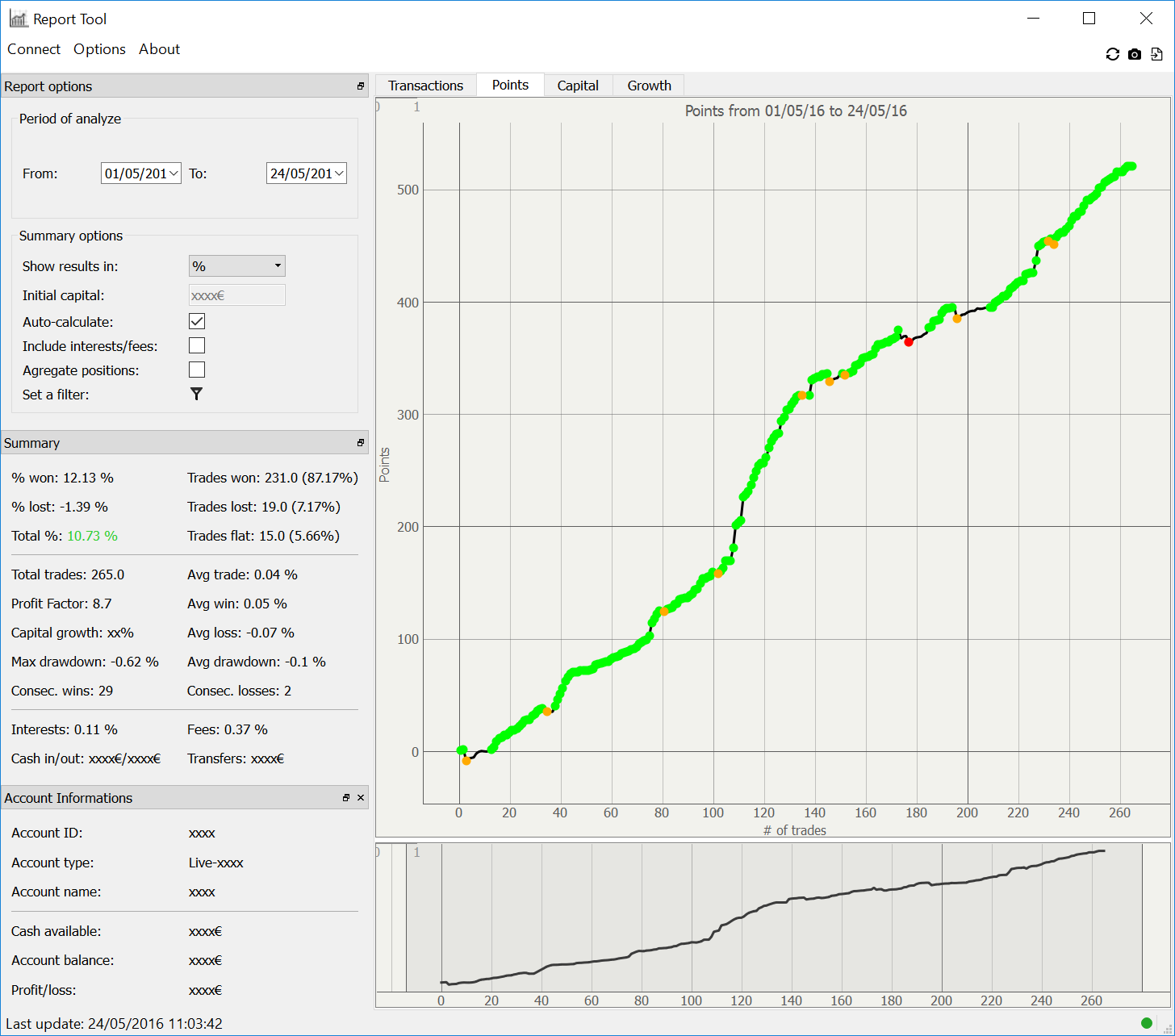Viewport: 1175px width, 1036px height.
Task: Expand the Show results in dropdown
Action: [236, 266]
